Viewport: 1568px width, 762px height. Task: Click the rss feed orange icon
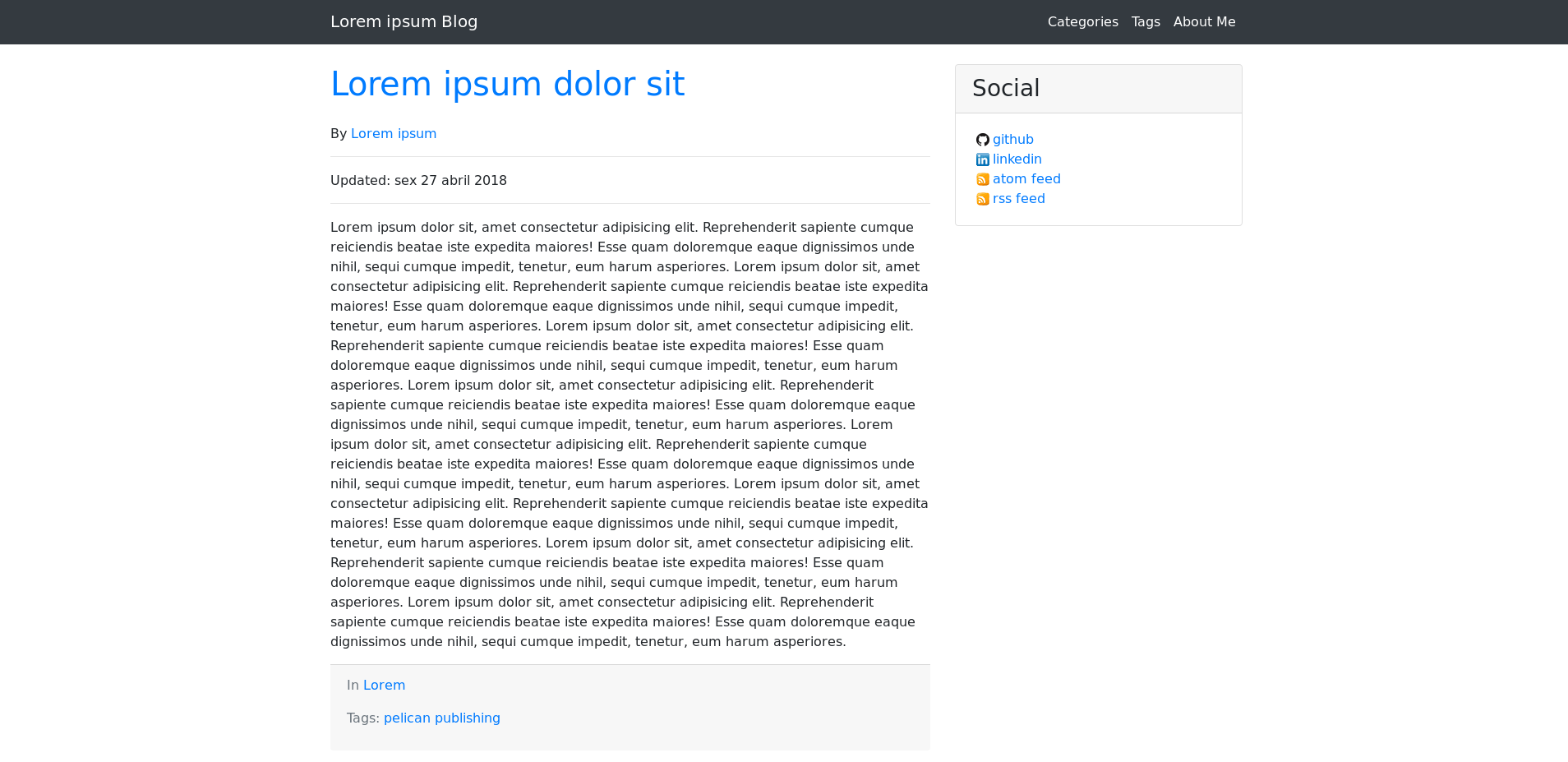click(x=982, y=199)
